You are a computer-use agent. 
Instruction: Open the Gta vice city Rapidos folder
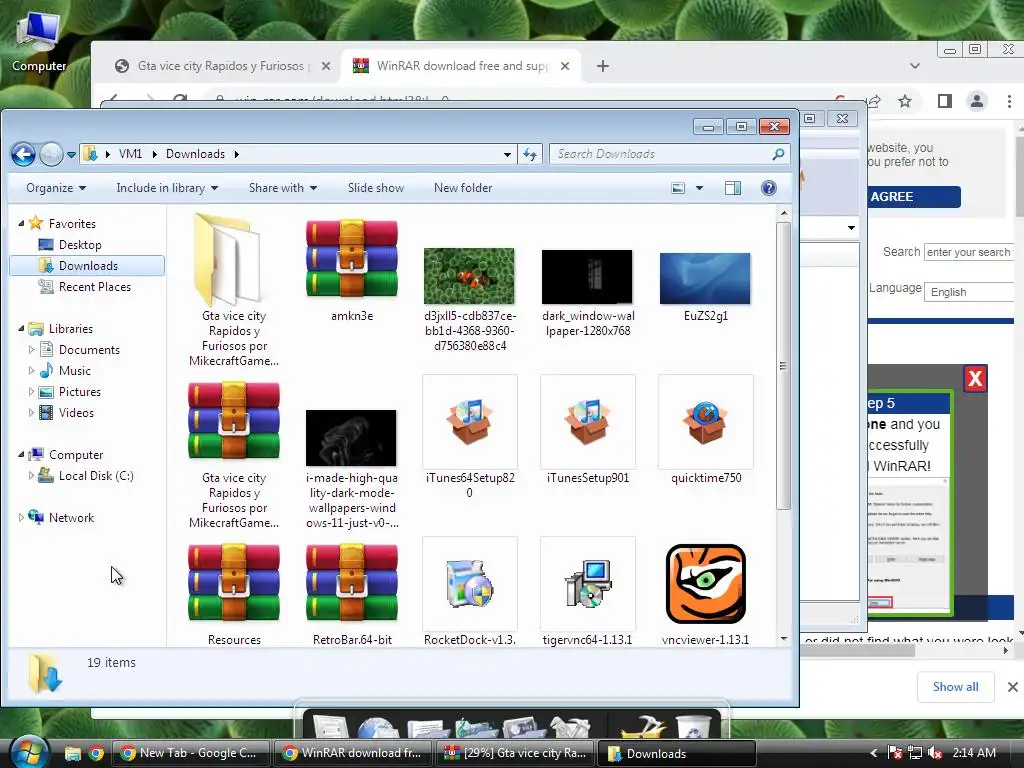(229, 259)
